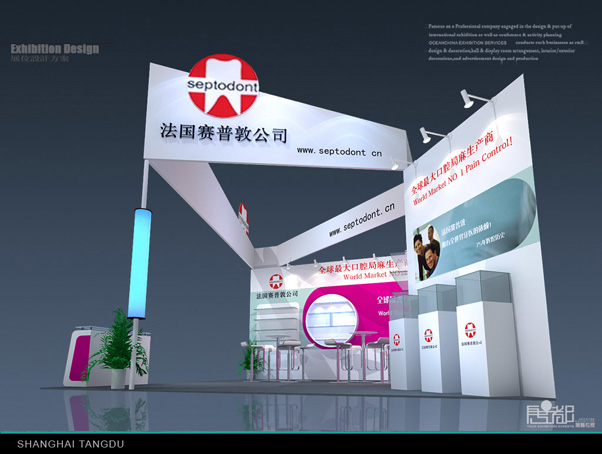Click the potted plant beside pink counter
The width and height of the screenshot is (602, 454).
coord(116,350)
